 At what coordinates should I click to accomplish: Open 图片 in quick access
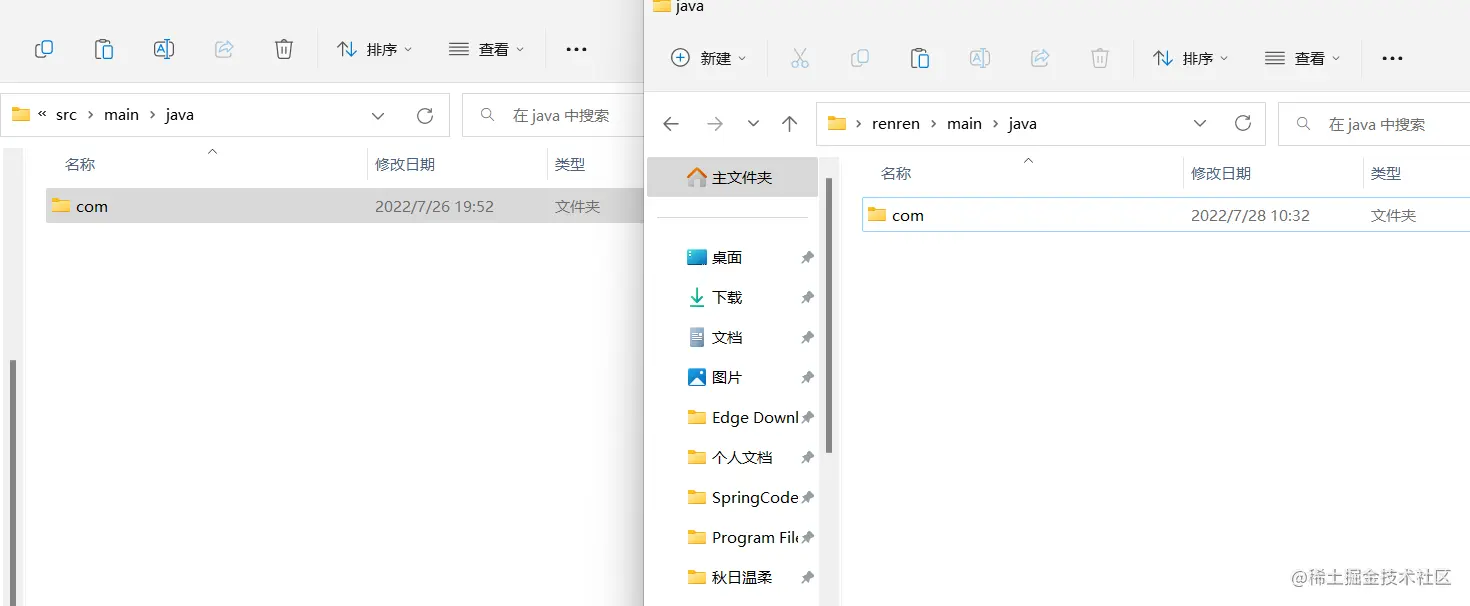pos(727,377)
